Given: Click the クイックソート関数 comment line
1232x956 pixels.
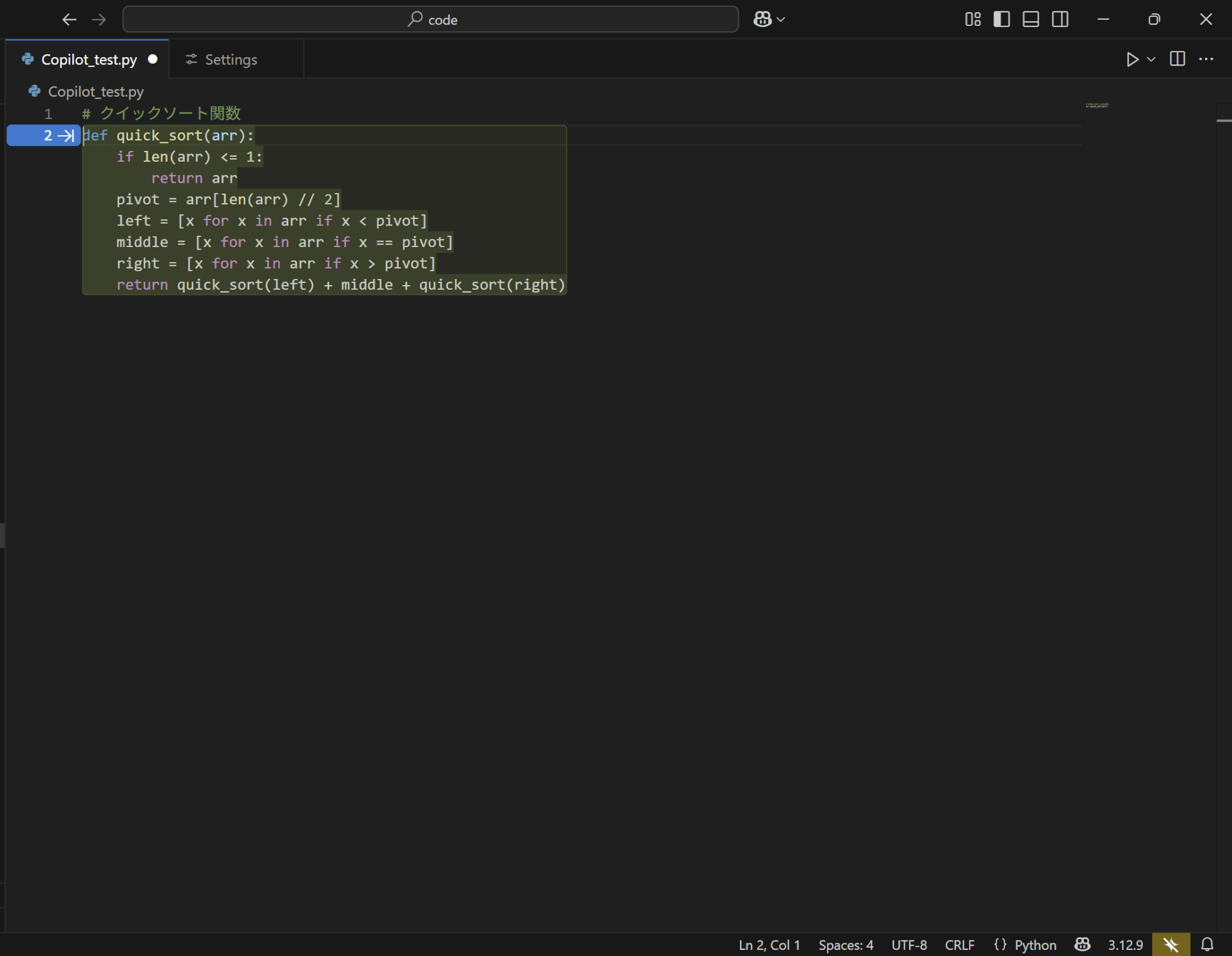Looking at the screenshot, I should [162, 114].
